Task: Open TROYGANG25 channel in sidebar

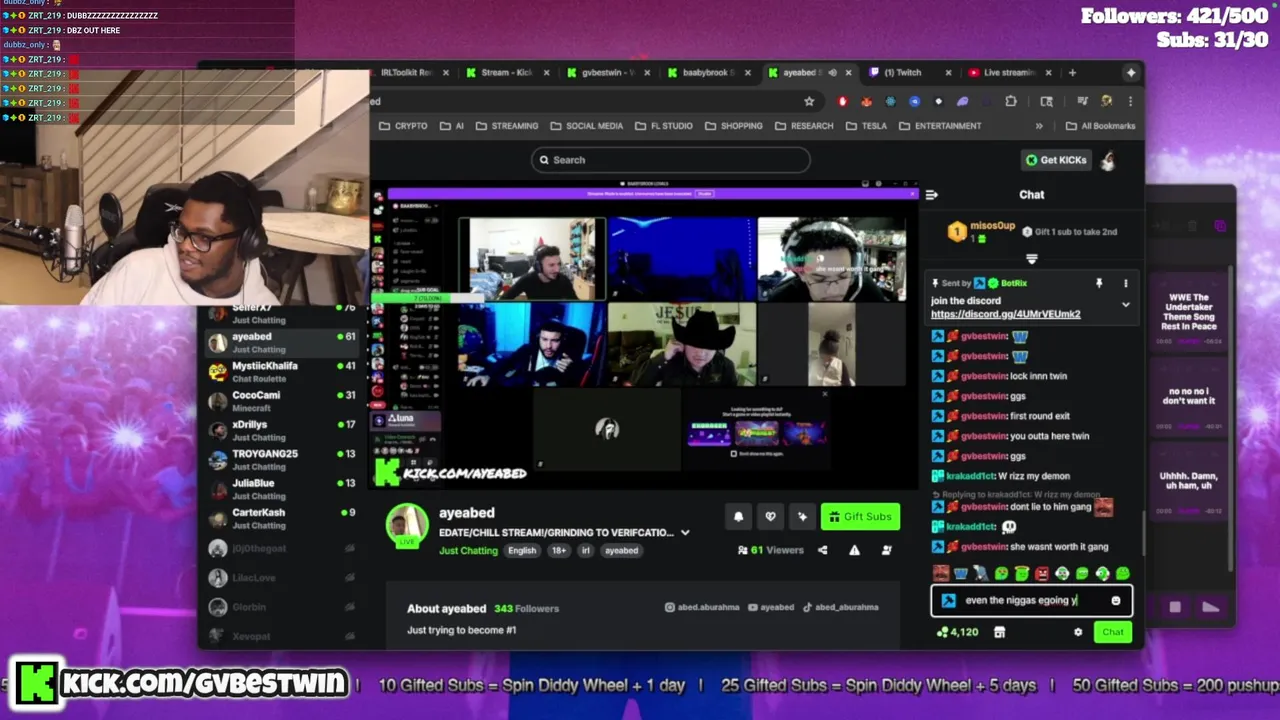Action: coord(280,460)
